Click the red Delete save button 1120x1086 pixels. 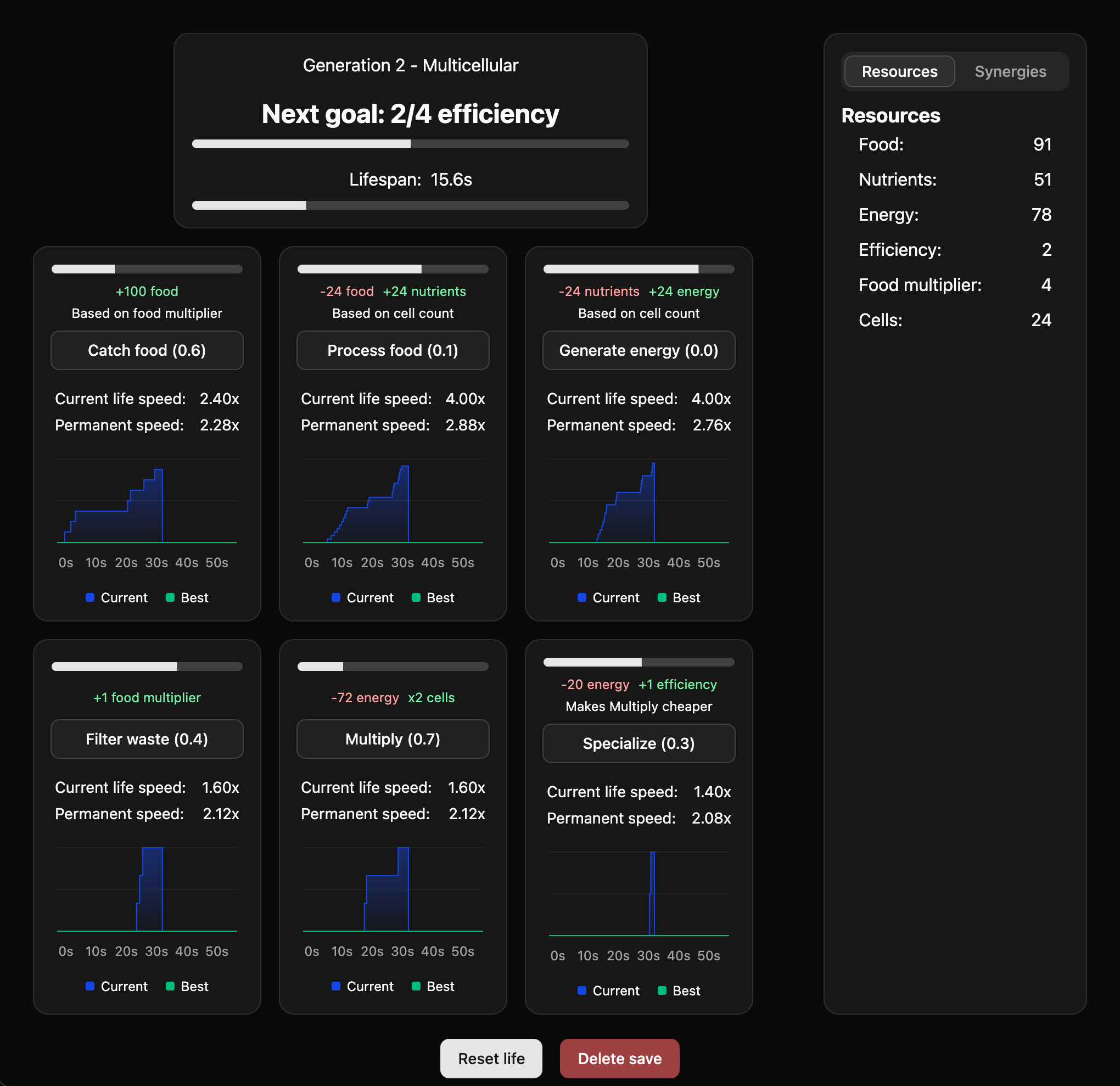tap(619, 1058)
